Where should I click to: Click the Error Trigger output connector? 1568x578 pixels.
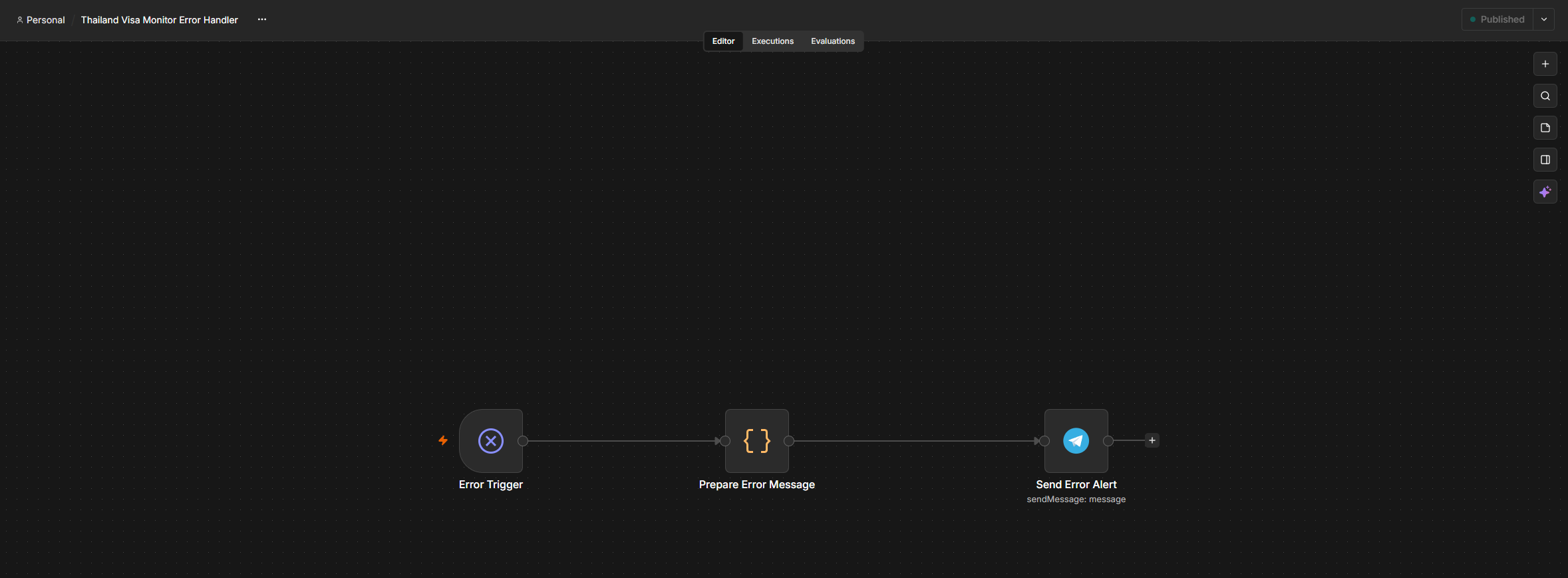(523, 441)
